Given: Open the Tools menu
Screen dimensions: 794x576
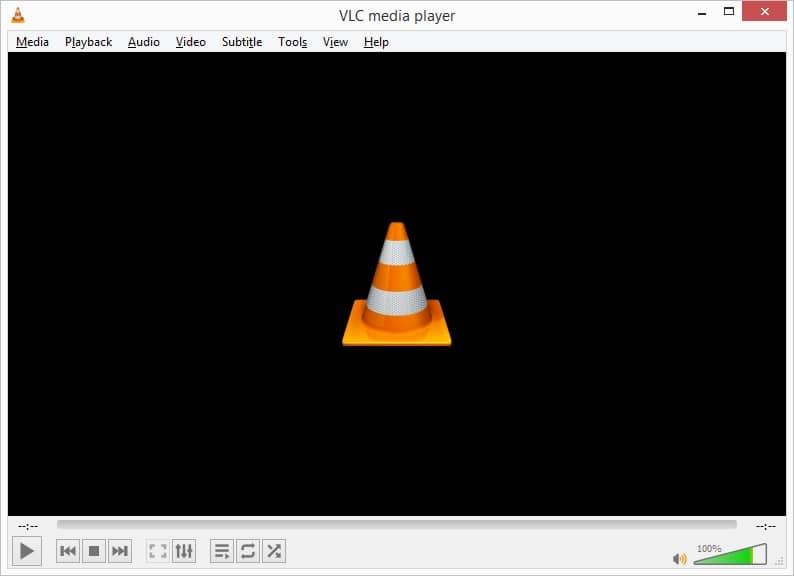Looking at the screenshot, I should tap(293, 42).
